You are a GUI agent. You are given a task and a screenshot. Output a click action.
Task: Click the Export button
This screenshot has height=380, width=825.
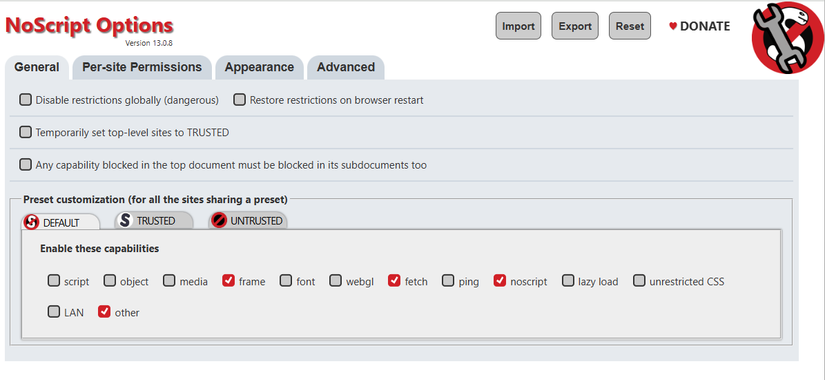575,26
